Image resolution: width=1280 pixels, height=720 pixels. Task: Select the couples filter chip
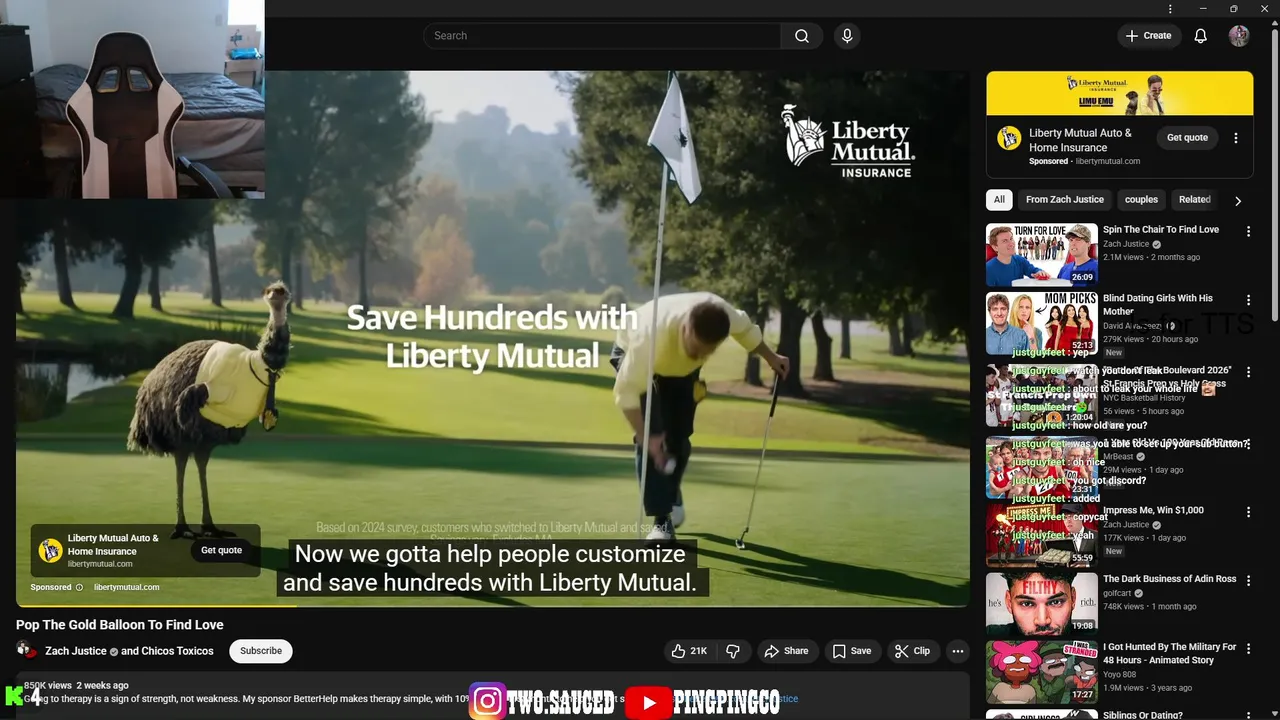[x=1141, y=200]
